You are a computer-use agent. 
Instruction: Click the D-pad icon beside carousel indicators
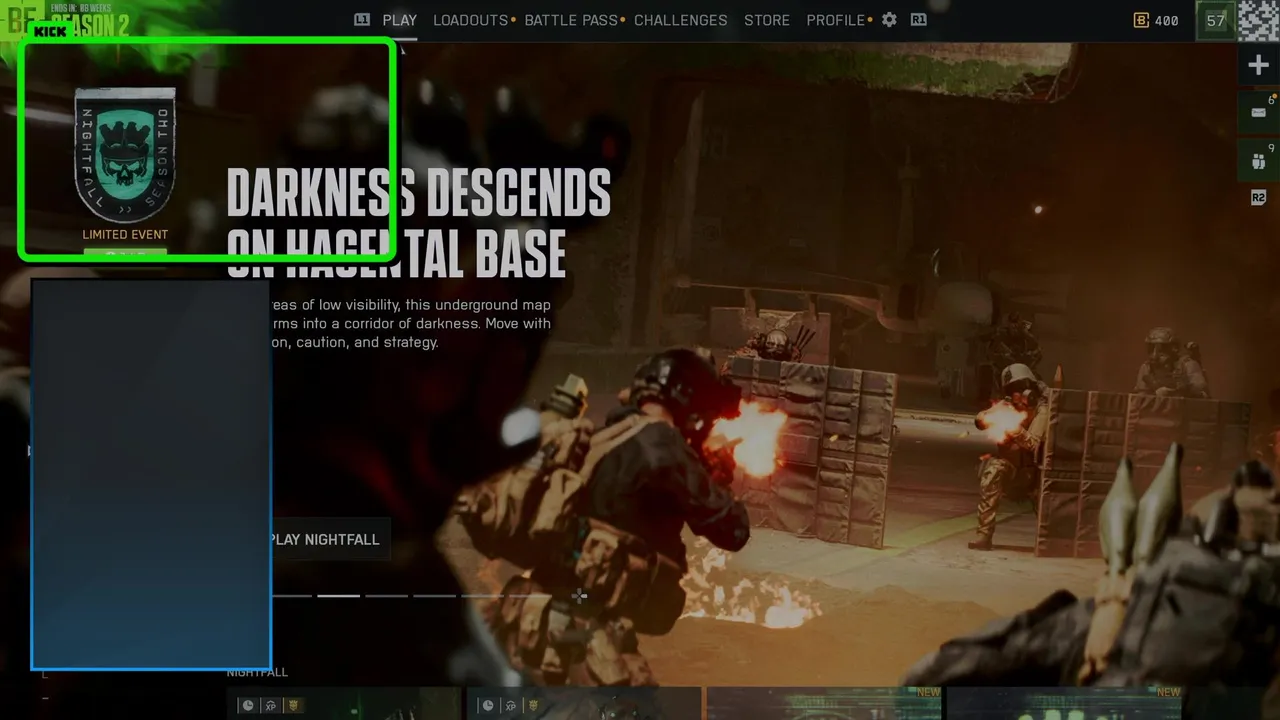tap(580, 596)
